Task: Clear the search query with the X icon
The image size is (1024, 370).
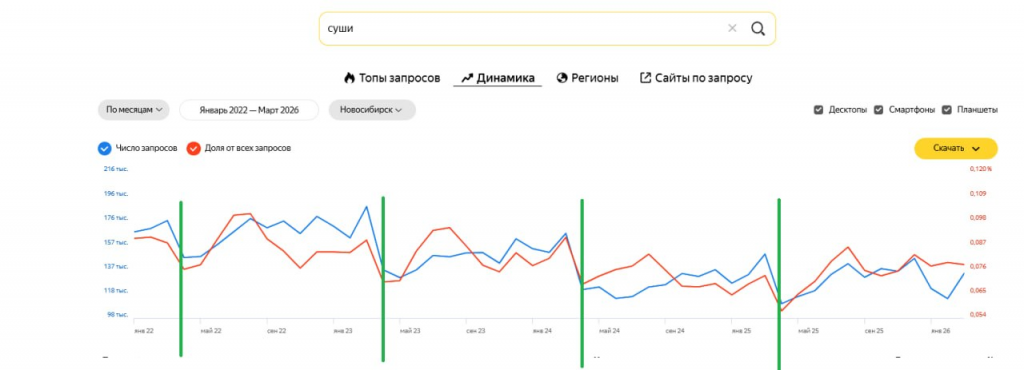Action: tap(732, 28)
